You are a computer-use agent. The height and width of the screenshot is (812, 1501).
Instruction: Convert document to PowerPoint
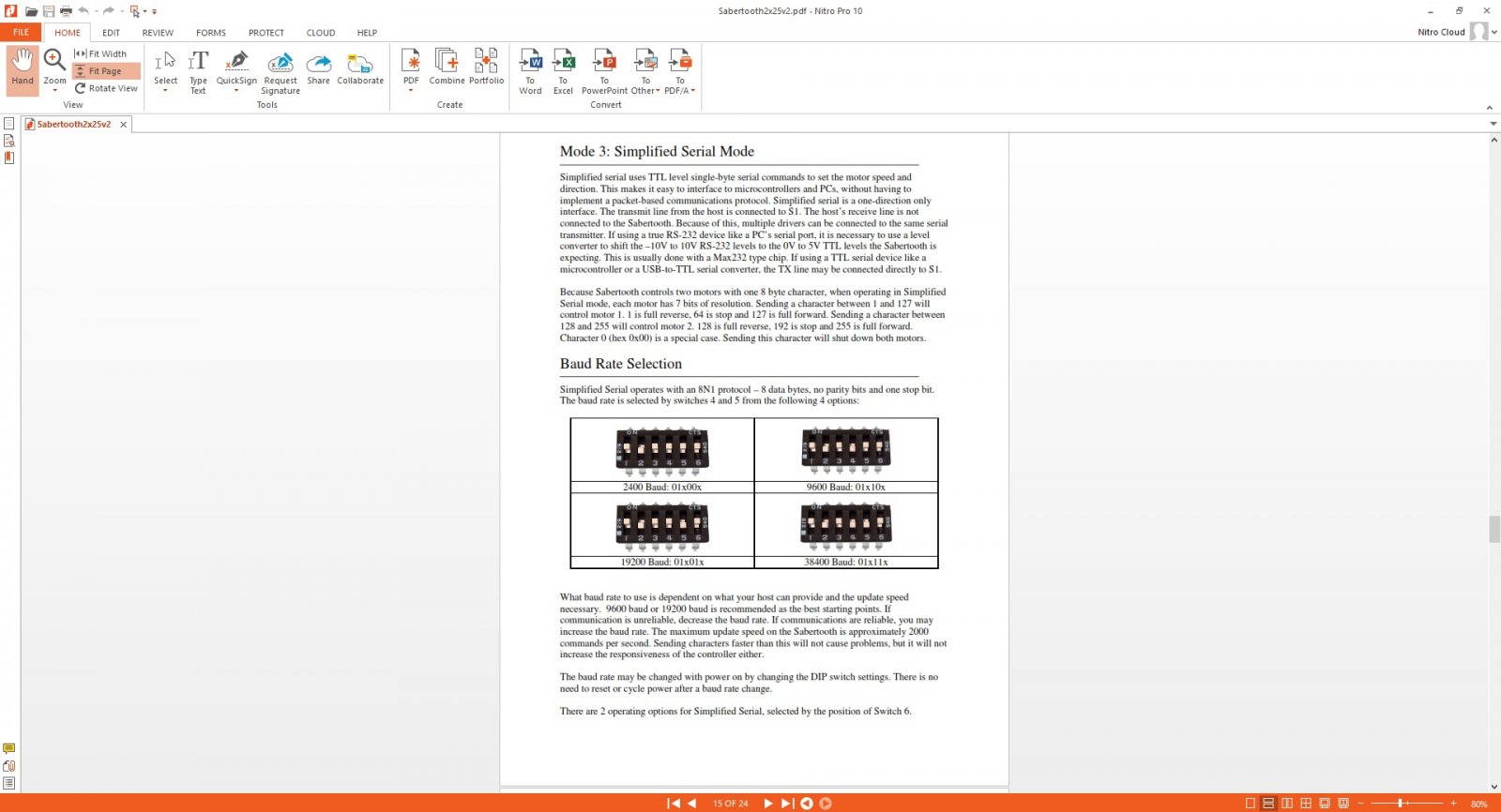pos(604,72)
